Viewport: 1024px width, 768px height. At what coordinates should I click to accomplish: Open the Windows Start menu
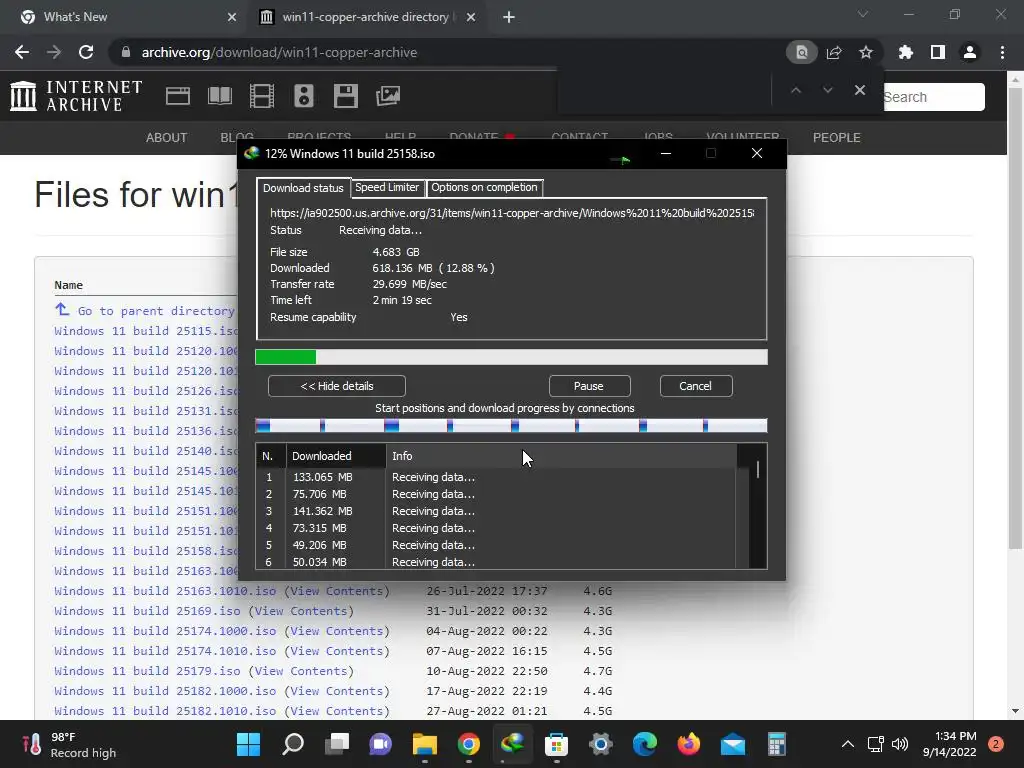(248, 744)
